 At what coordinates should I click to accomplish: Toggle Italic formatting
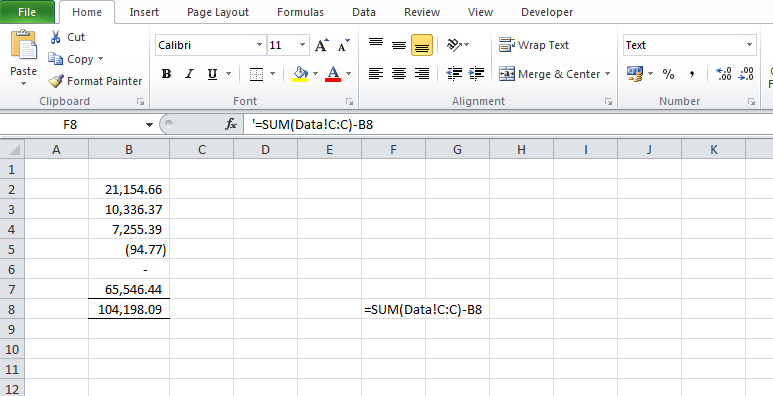coord(189,74)
